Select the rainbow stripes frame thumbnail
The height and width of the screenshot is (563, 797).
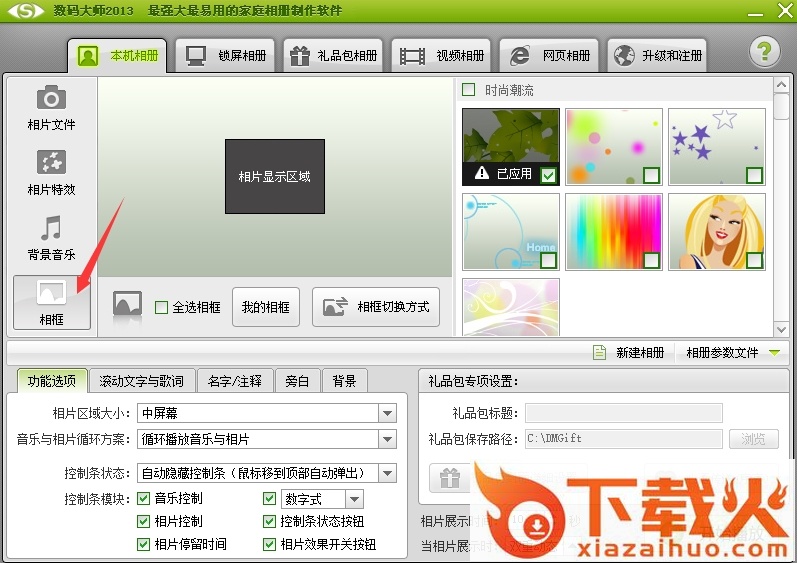[x=614, y=232]
